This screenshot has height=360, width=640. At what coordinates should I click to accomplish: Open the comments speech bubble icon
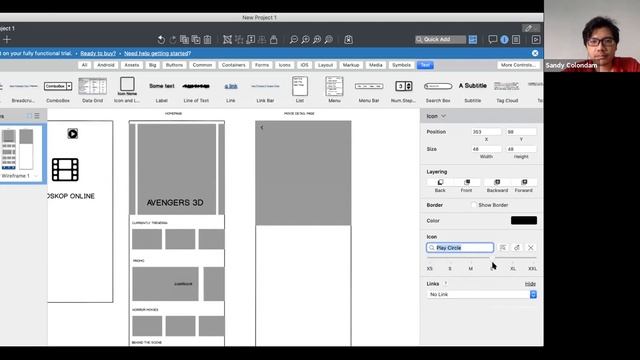click(x=493, y=39)
